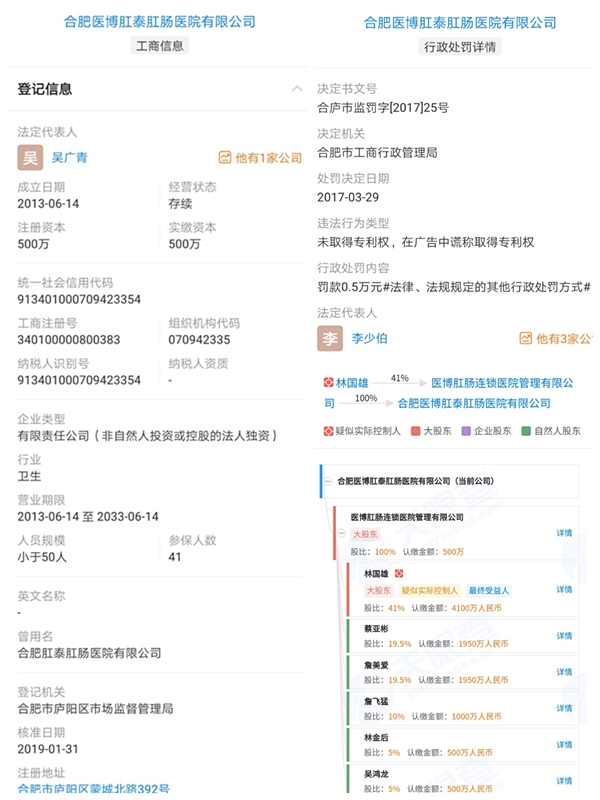Click penalty date 2017-03-29
The width and height of the screenshot is (600, 800).
(x=348, y=197)
